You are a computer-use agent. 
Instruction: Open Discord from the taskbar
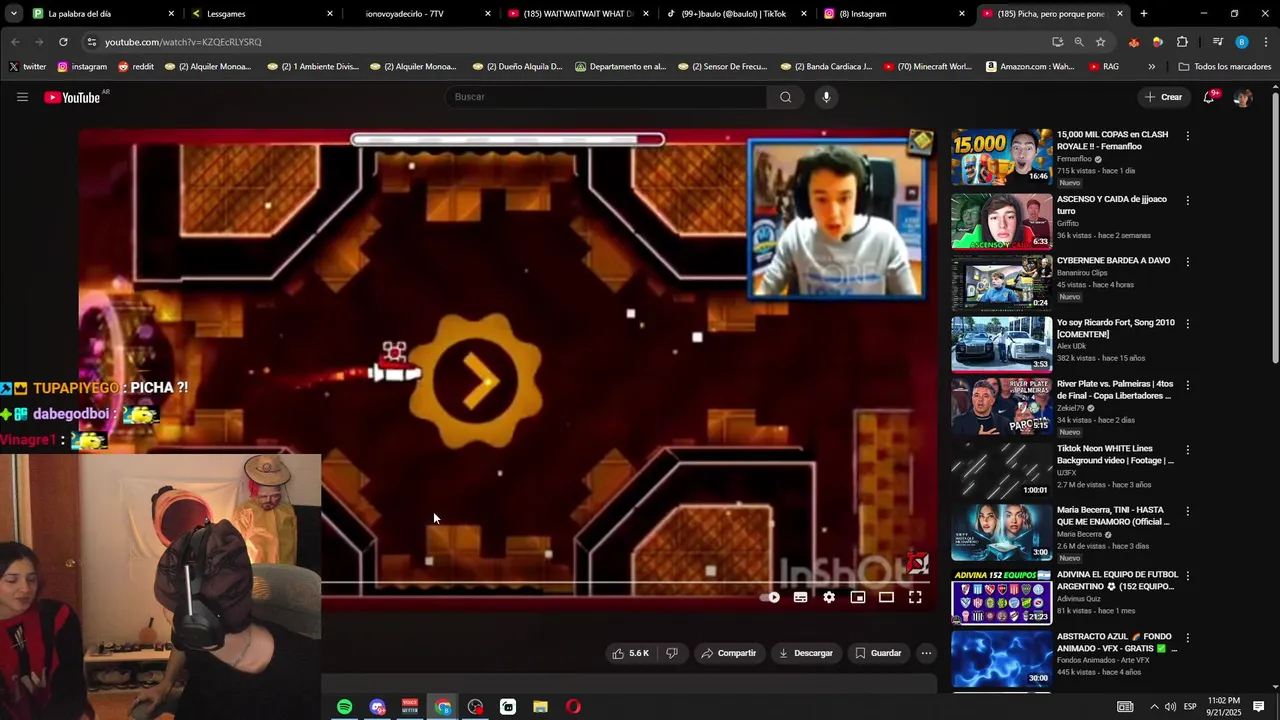point(377,707)
